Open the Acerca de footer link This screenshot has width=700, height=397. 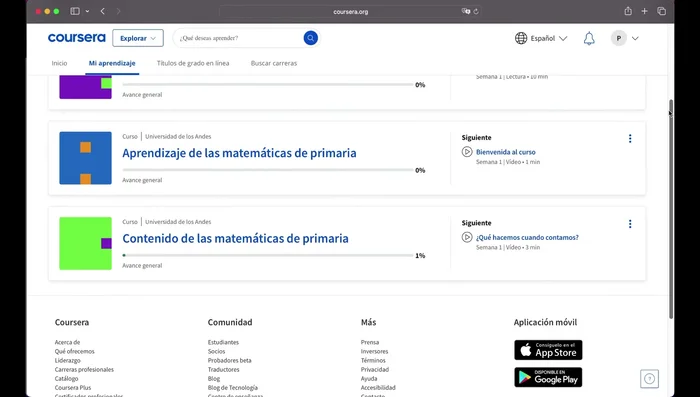[67, 342]
